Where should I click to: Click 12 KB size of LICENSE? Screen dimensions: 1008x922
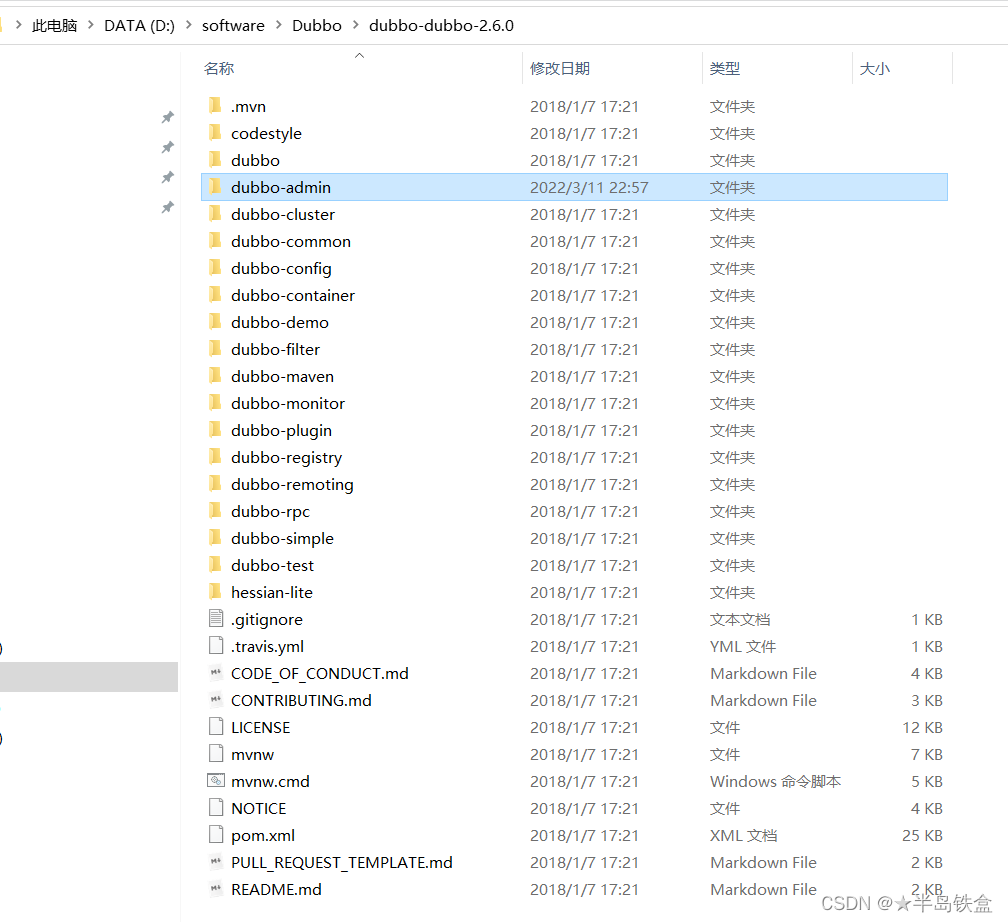tap(922, 727)
